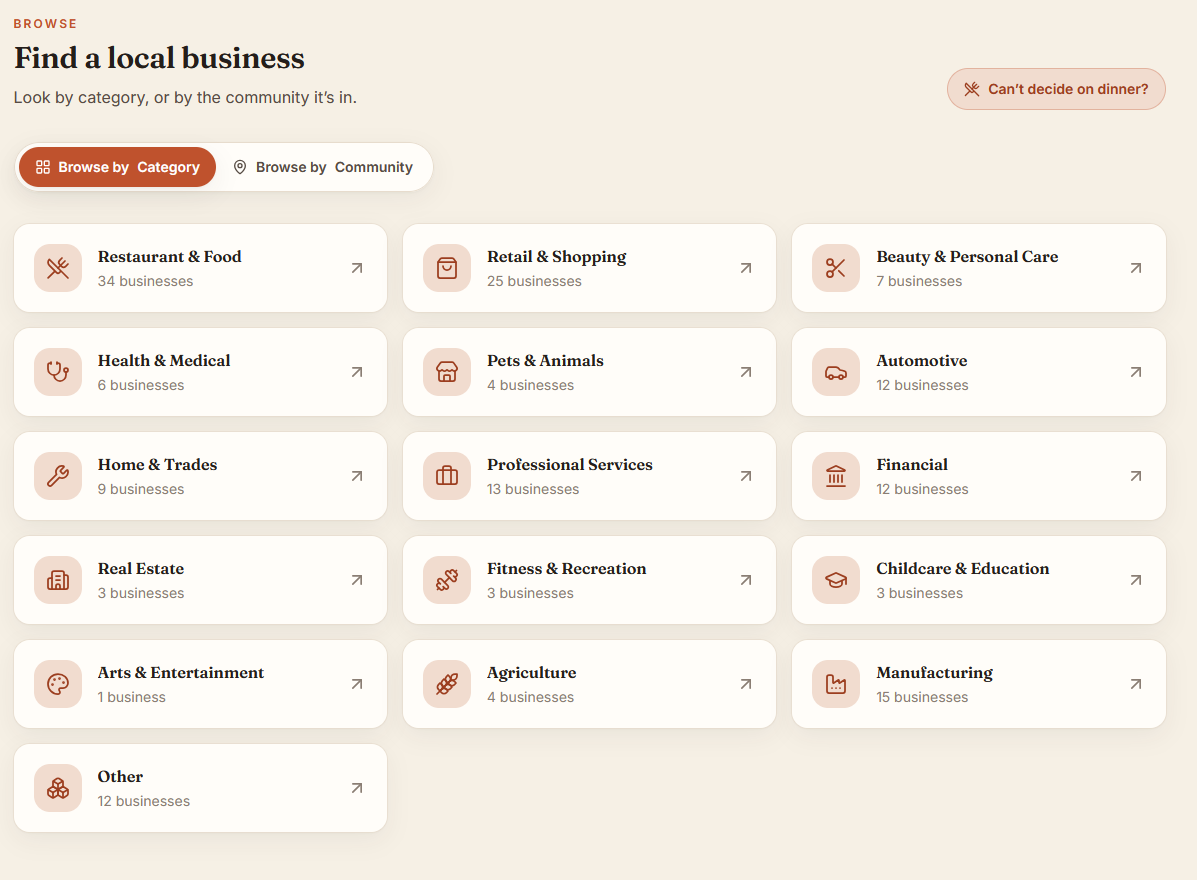Open the Financial category title
The width and height of the screenshot is (1197, 880).
coord(911,464)
